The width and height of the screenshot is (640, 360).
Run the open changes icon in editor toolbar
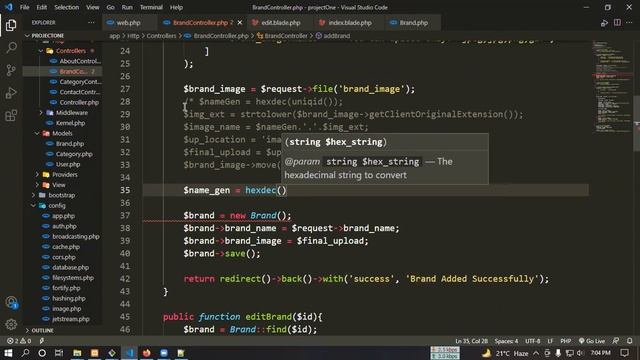[x=604, y=23]
